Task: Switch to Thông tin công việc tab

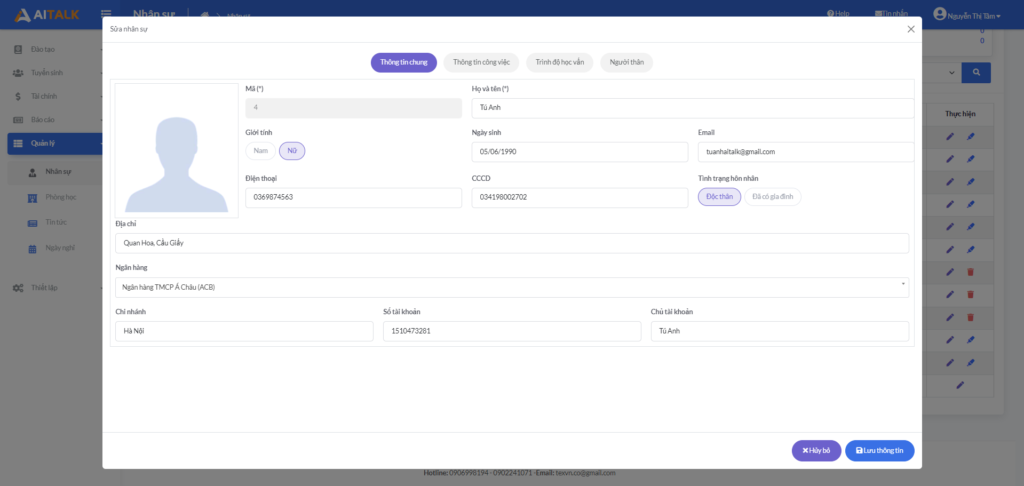Action: (481, 62)
